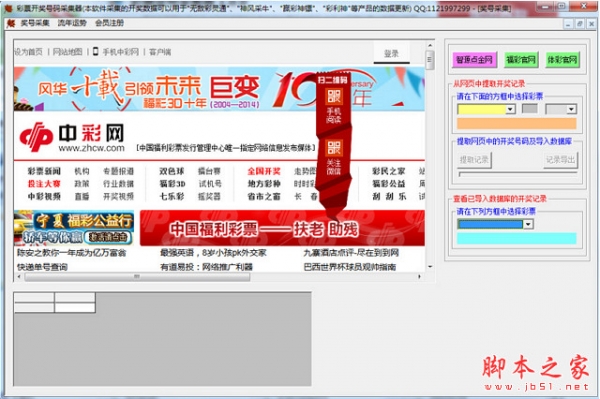The image size is (600, 399).
Task: Click 网站地图 link
Action: click(67, 52)
